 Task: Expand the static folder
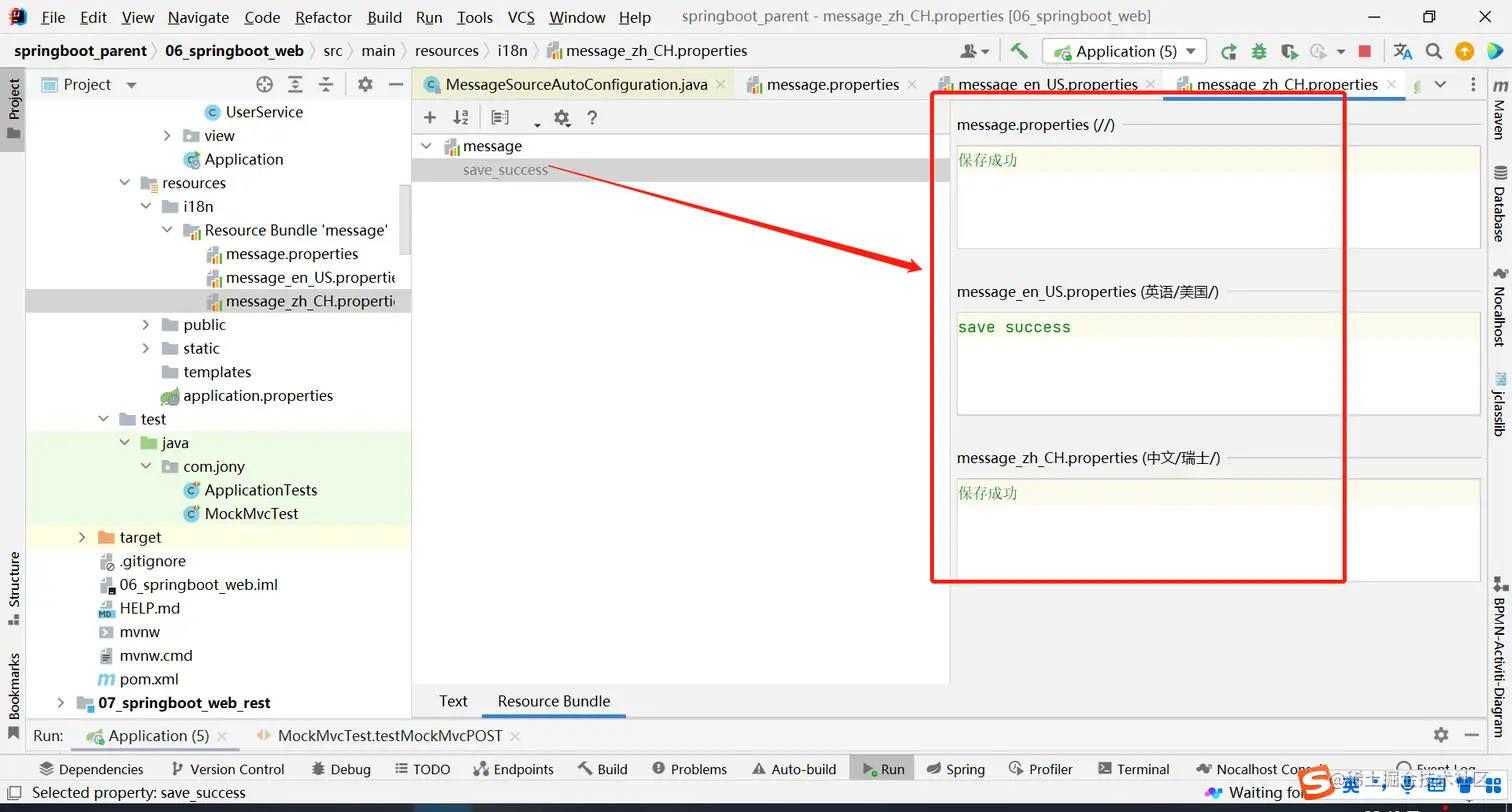click(146, 348)
